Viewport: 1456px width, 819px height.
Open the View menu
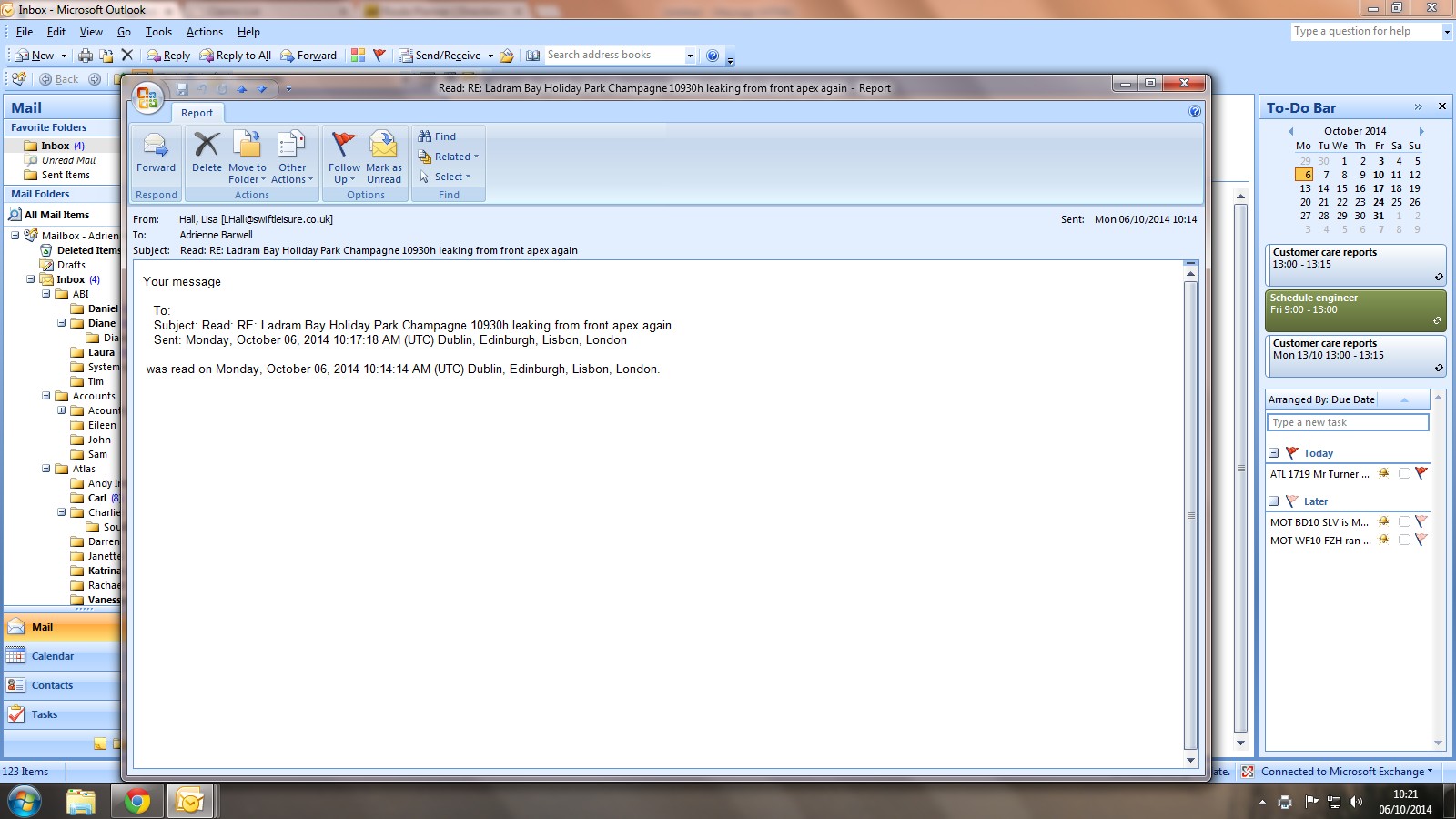tap(91, 32)
